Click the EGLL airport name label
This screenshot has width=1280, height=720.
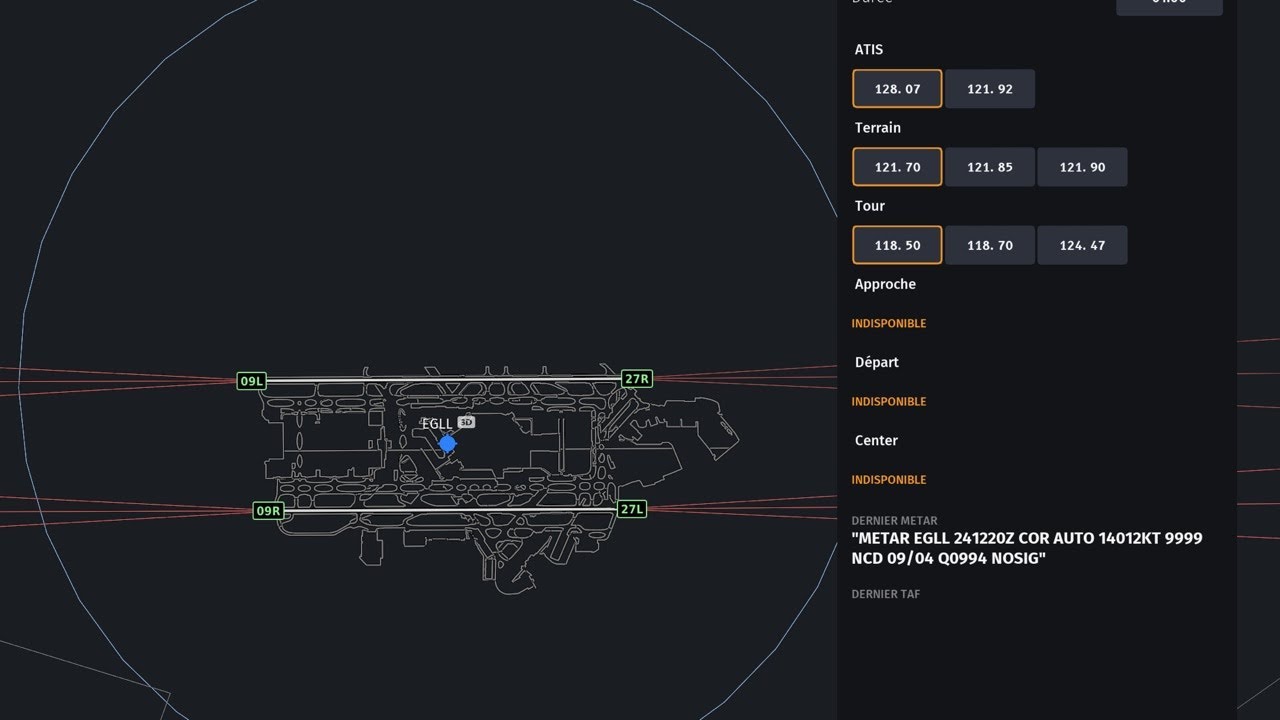click(x=437, y=424)
